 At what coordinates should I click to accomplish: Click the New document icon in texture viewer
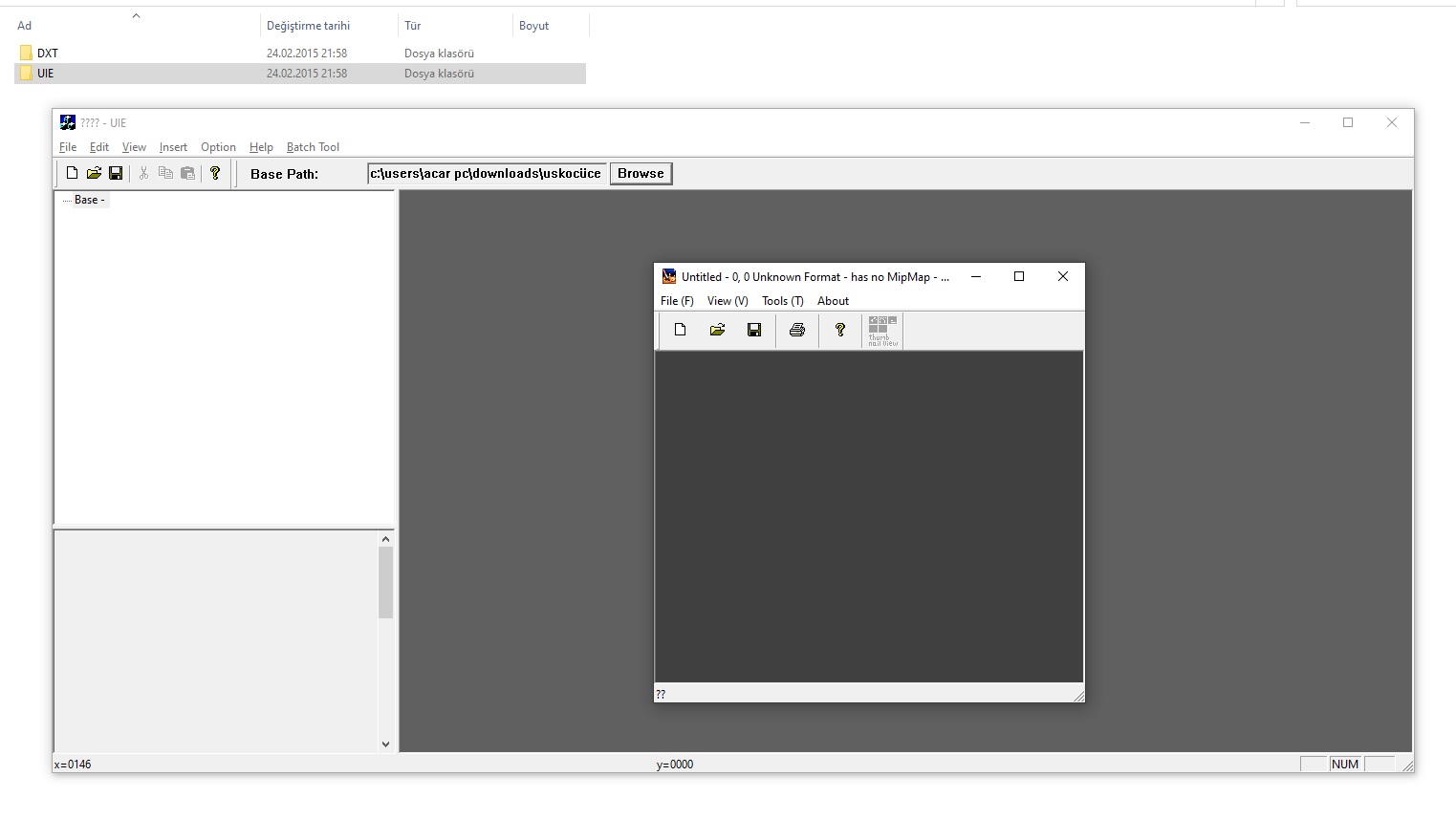click(680, 330)
